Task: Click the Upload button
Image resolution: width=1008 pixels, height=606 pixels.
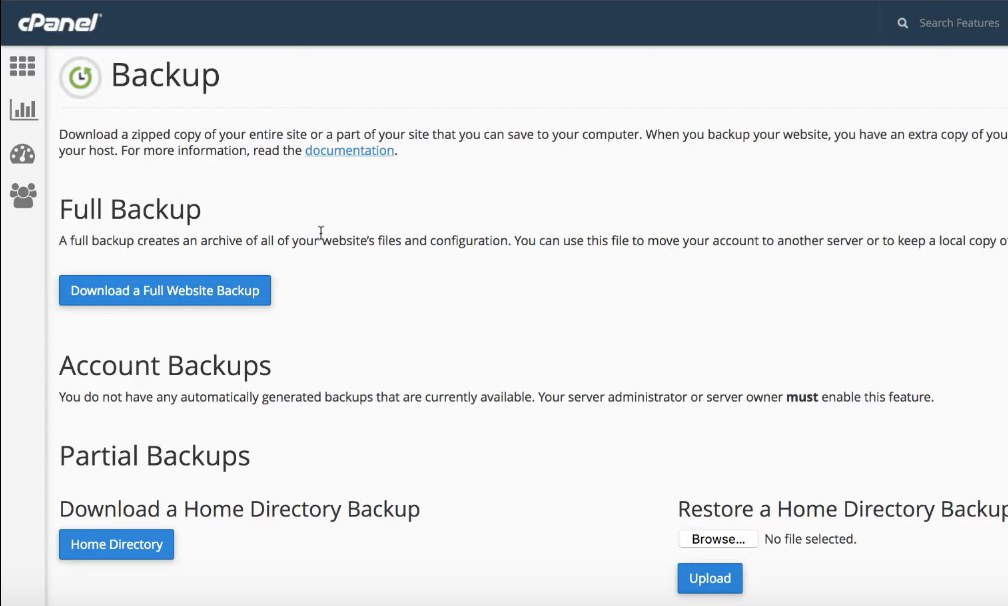Action: 710,578
